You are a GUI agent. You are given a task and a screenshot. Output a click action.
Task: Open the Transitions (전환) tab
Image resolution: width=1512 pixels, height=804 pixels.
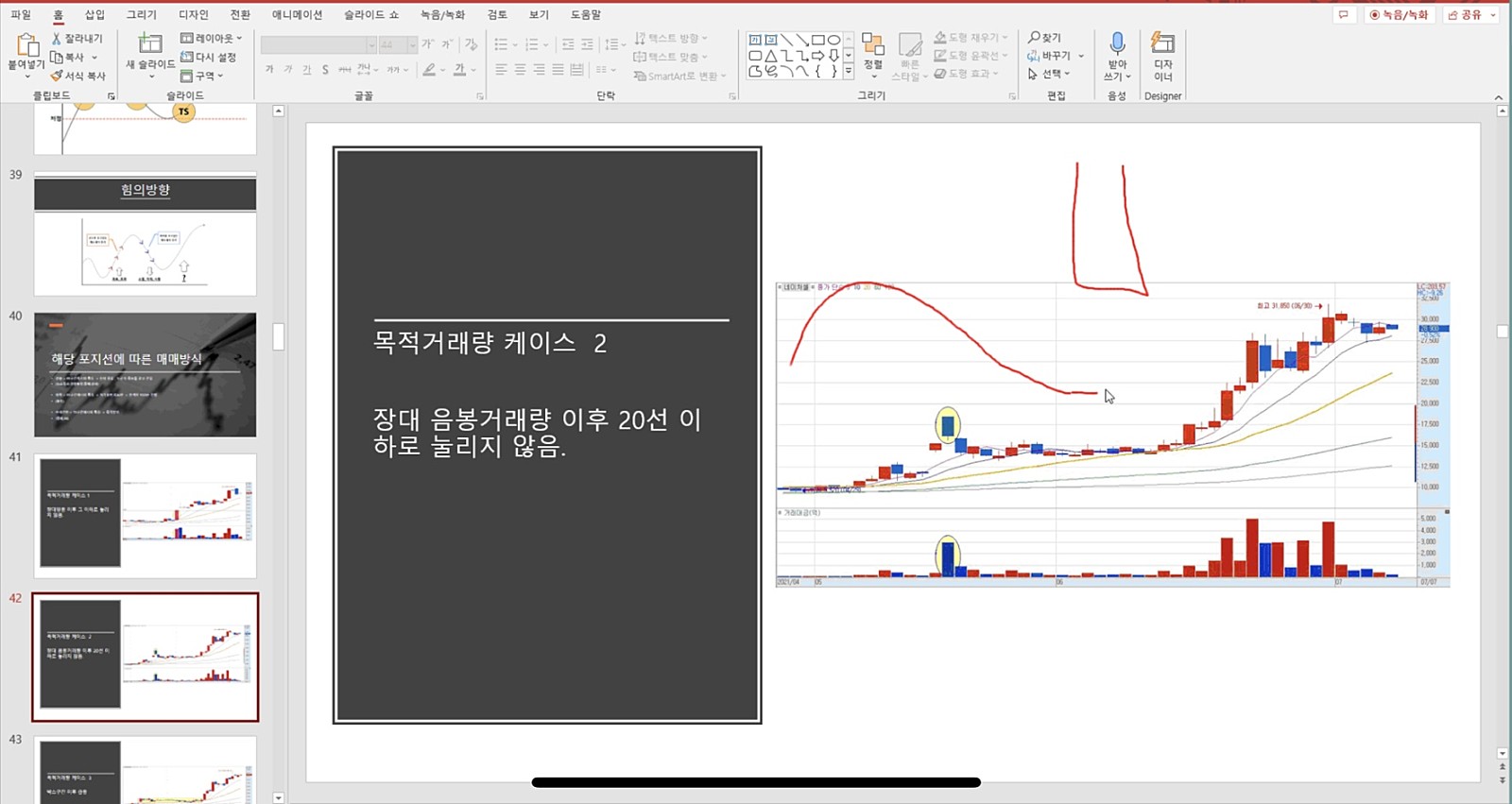point(240,14)
